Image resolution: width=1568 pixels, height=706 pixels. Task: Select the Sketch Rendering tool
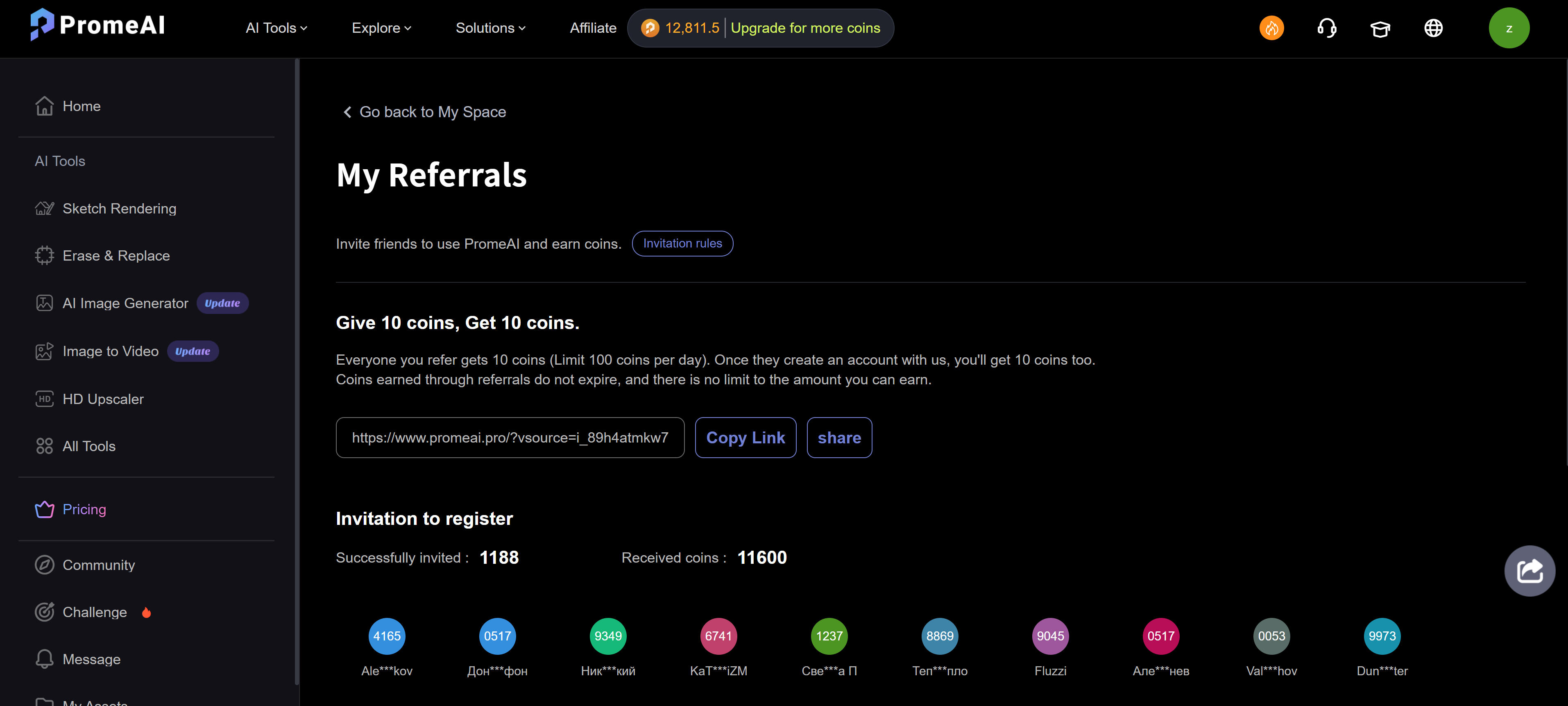119,208
